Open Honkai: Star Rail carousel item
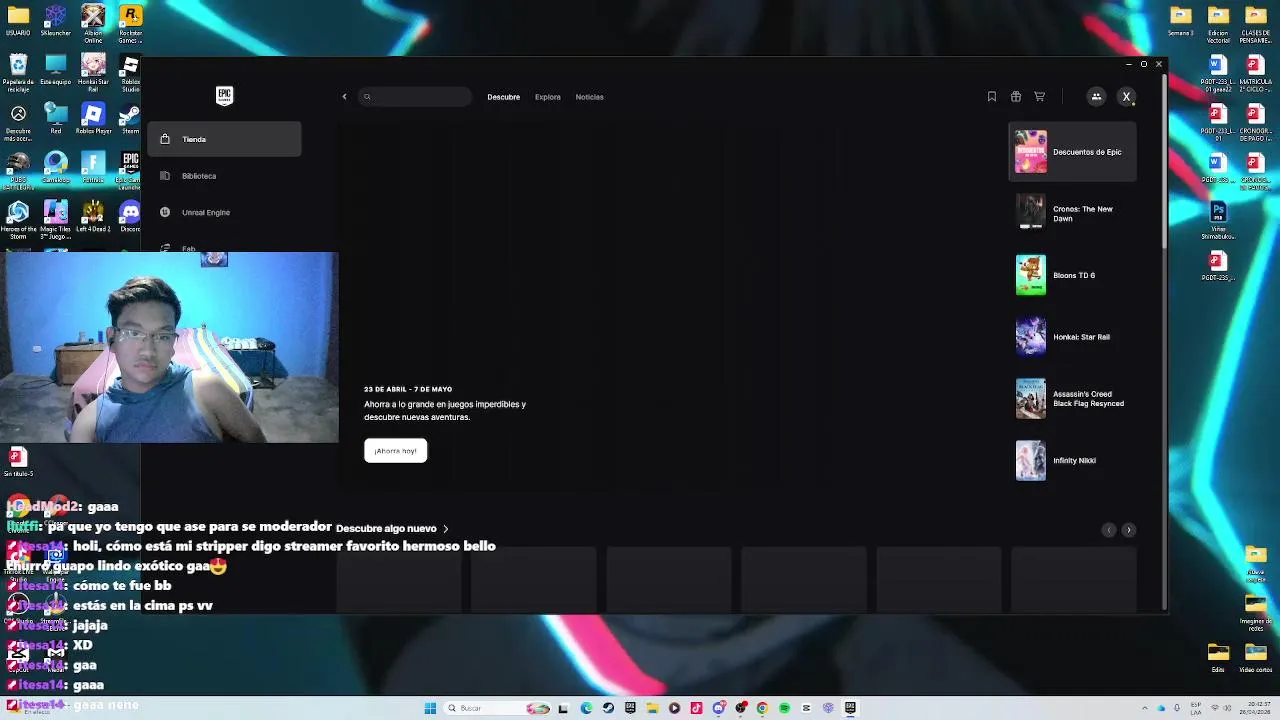Screen dimensions: 1280x720 pos(1072,337)
